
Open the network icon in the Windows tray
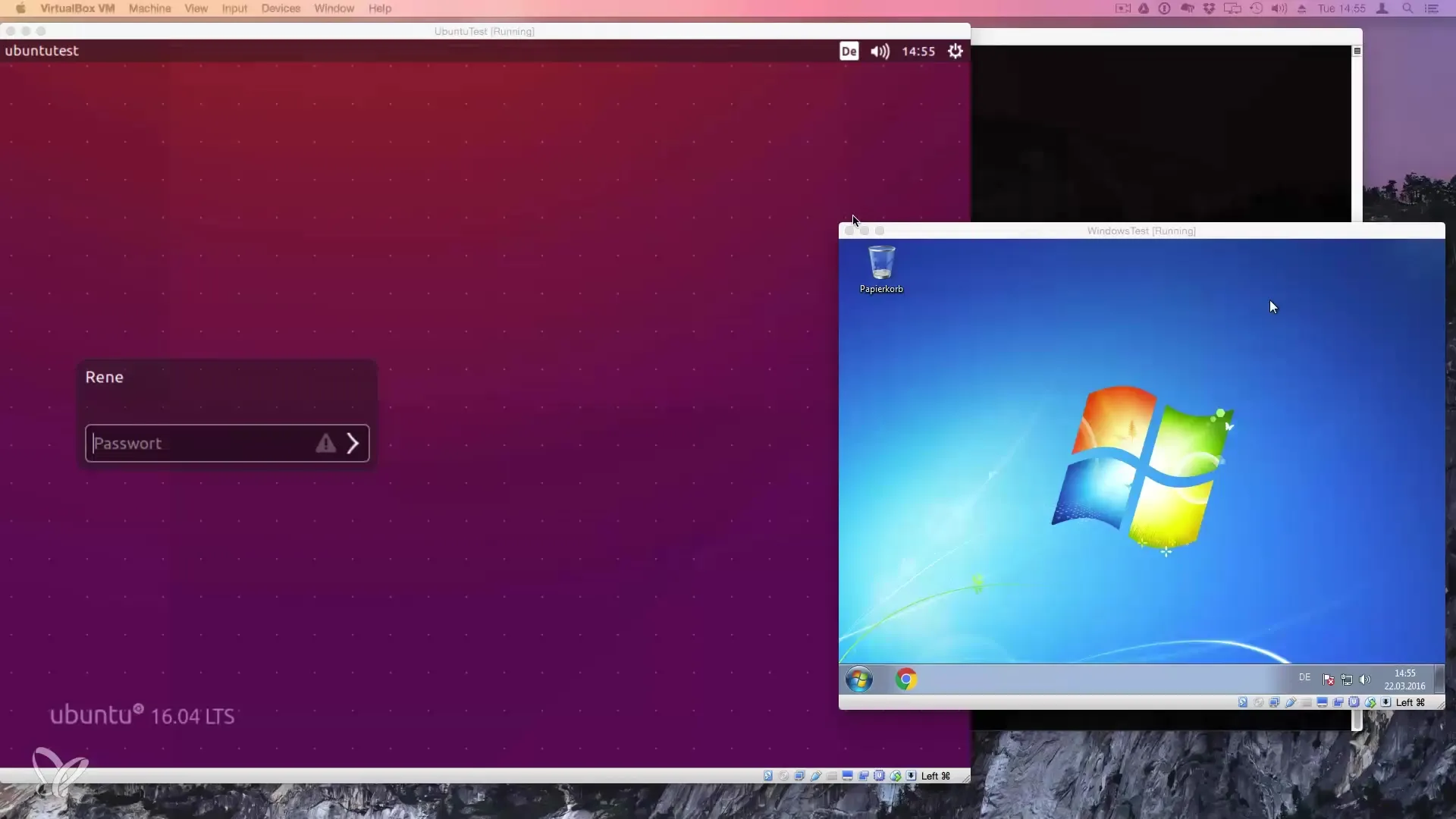click(x=1347, y=679)
